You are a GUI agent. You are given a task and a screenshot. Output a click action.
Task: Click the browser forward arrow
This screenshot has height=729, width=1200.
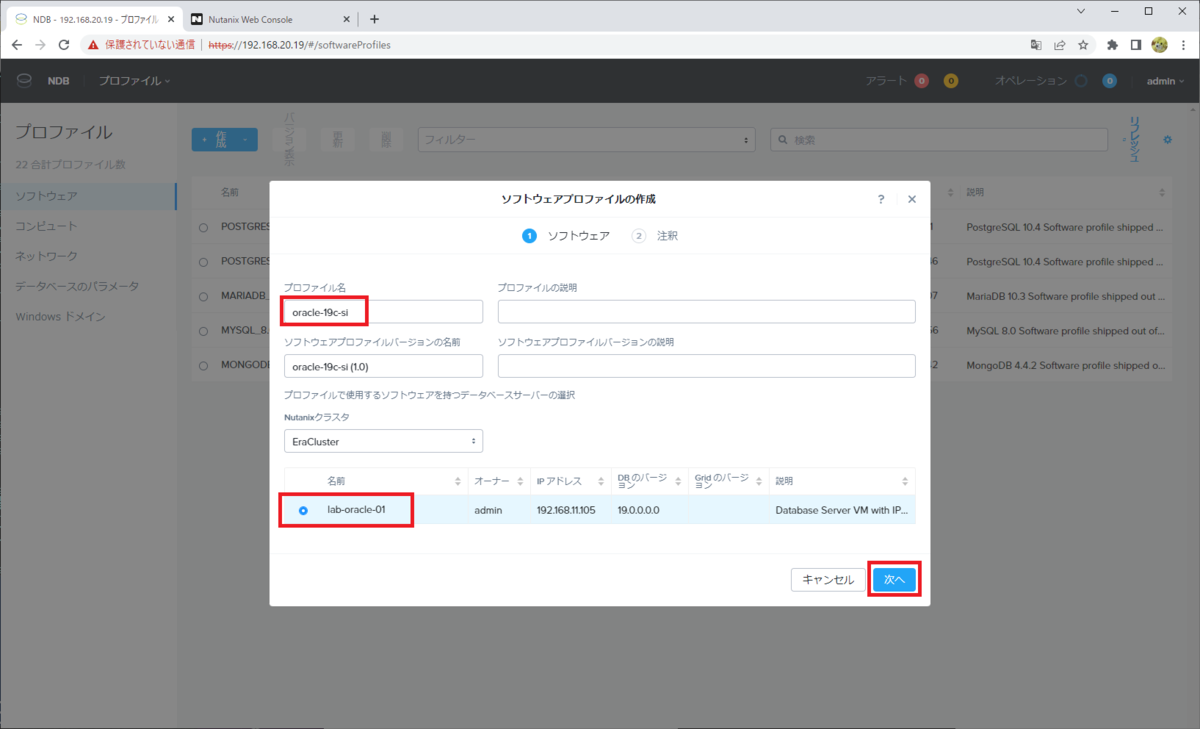(40, 45)
